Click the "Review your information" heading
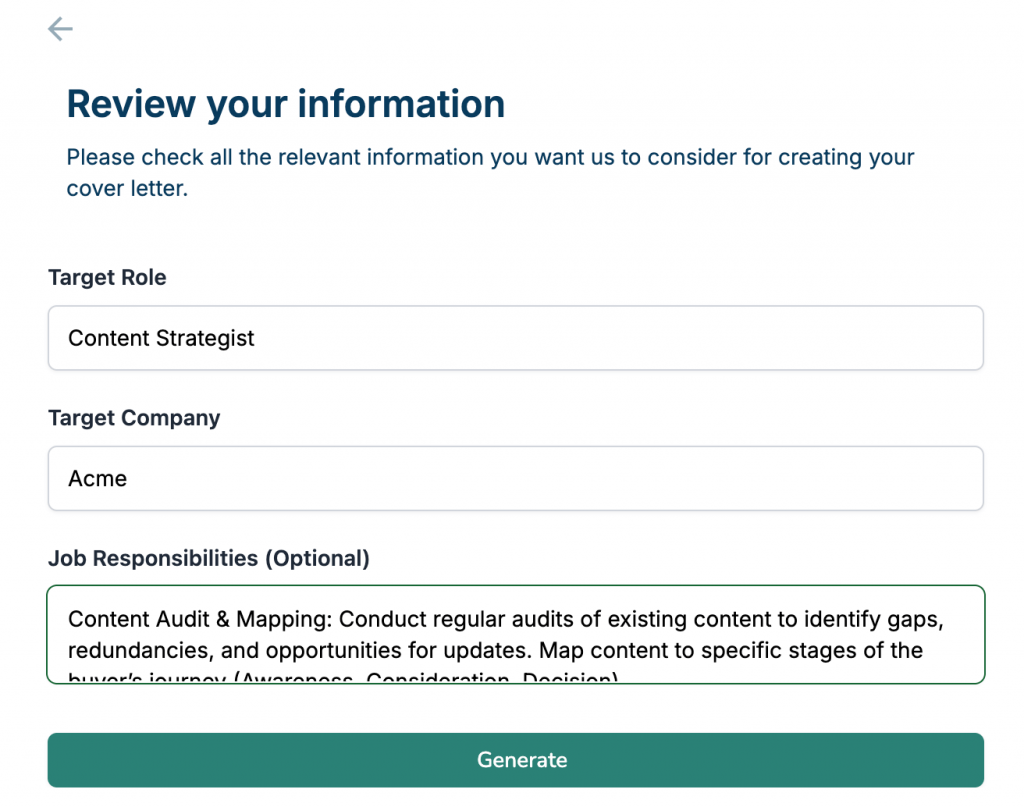 tap(285, 104)
